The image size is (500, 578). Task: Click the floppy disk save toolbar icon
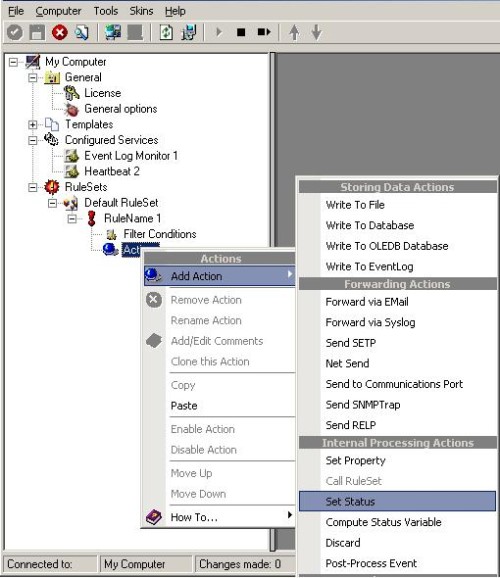click(x=37, y=32)
